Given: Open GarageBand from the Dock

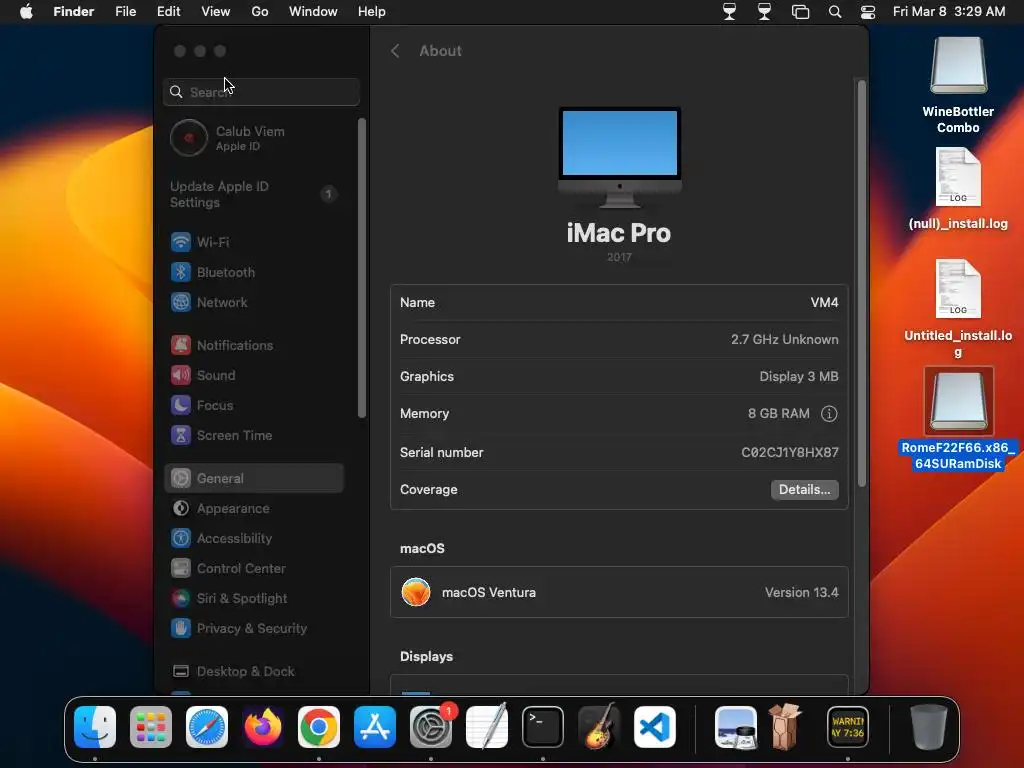Looking at the screenshot, I should click(599, 727).
